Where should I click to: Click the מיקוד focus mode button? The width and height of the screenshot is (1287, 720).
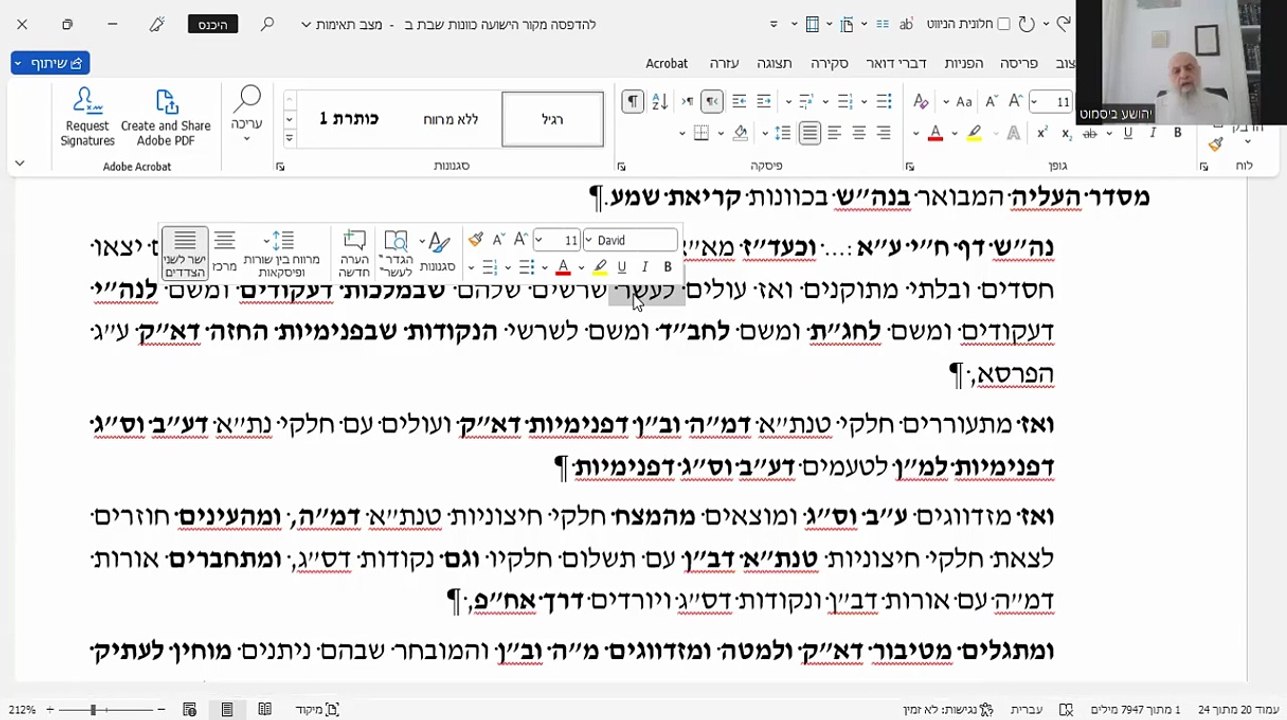tap(317, 709)
